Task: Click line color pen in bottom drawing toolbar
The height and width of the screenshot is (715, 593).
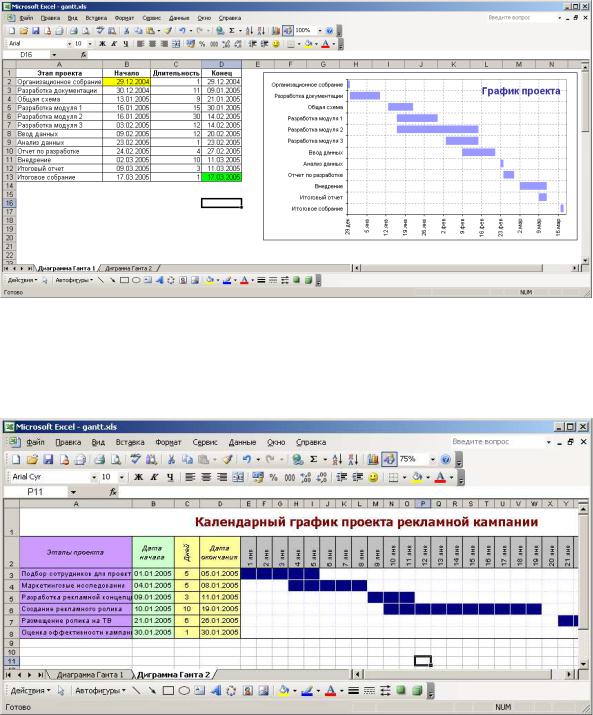Action: click(x=307, y=691)
